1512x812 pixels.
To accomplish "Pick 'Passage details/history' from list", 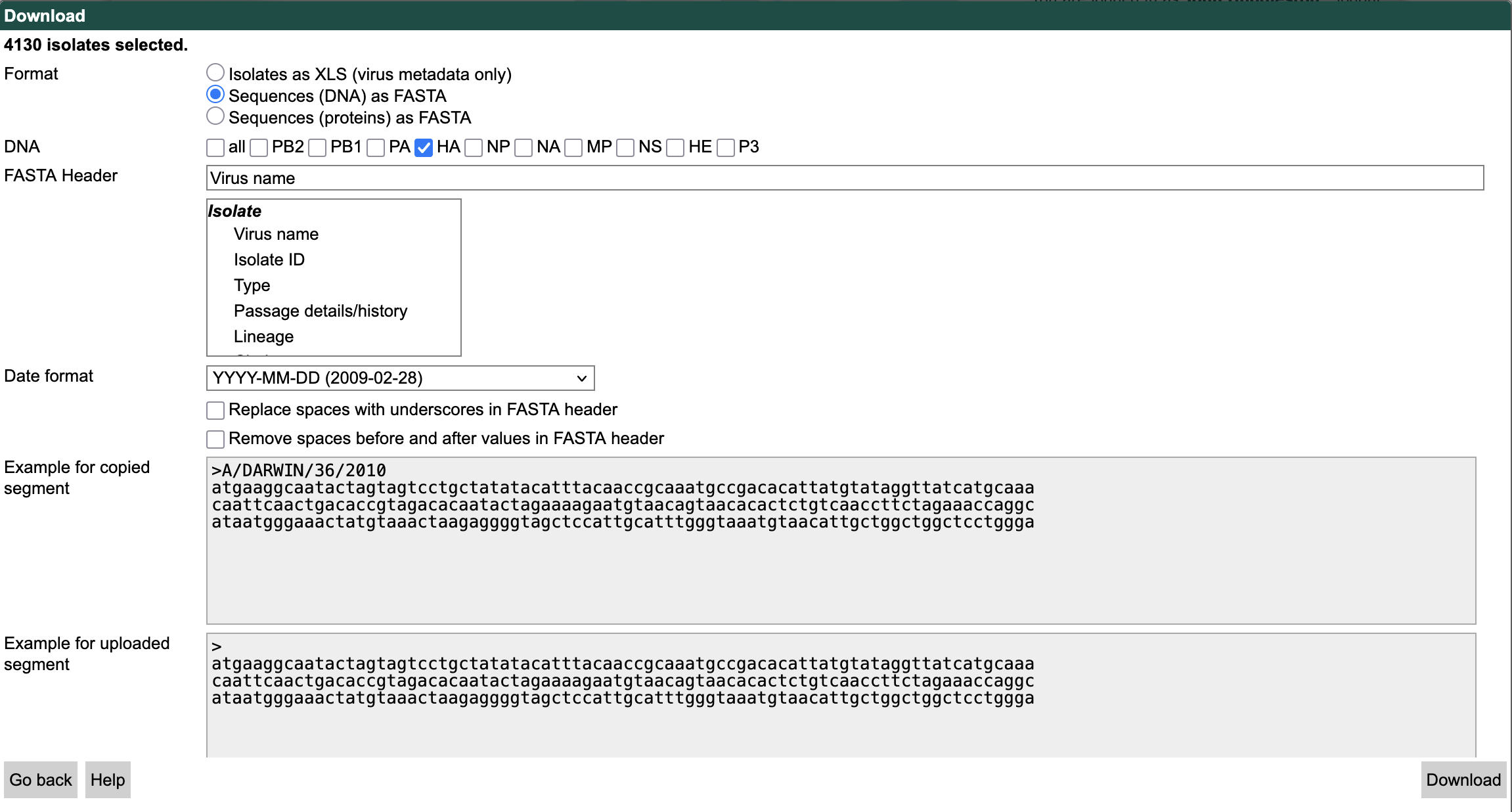I will coord(321,311).
